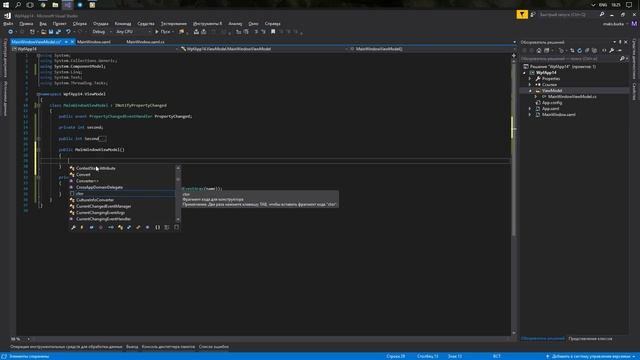The image size is (640, 360).
Task: Click the Undo arrow in toolbar
Action: click(69, 32)
